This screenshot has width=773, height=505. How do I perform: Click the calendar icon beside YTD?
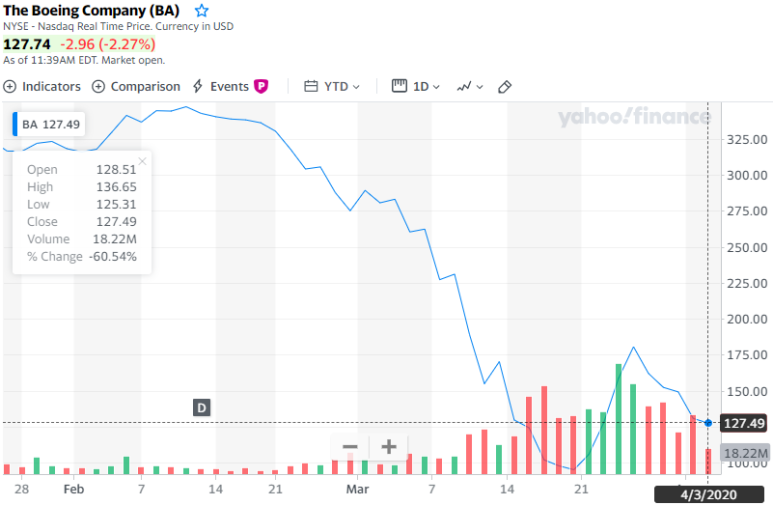pos(311,87)
